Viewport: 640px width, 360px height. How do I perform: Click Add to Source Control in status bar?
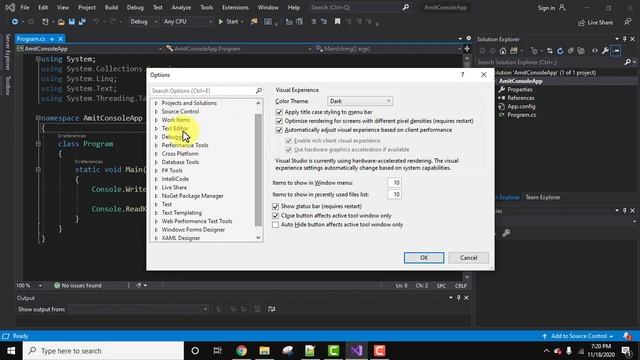tap(578, 336)
